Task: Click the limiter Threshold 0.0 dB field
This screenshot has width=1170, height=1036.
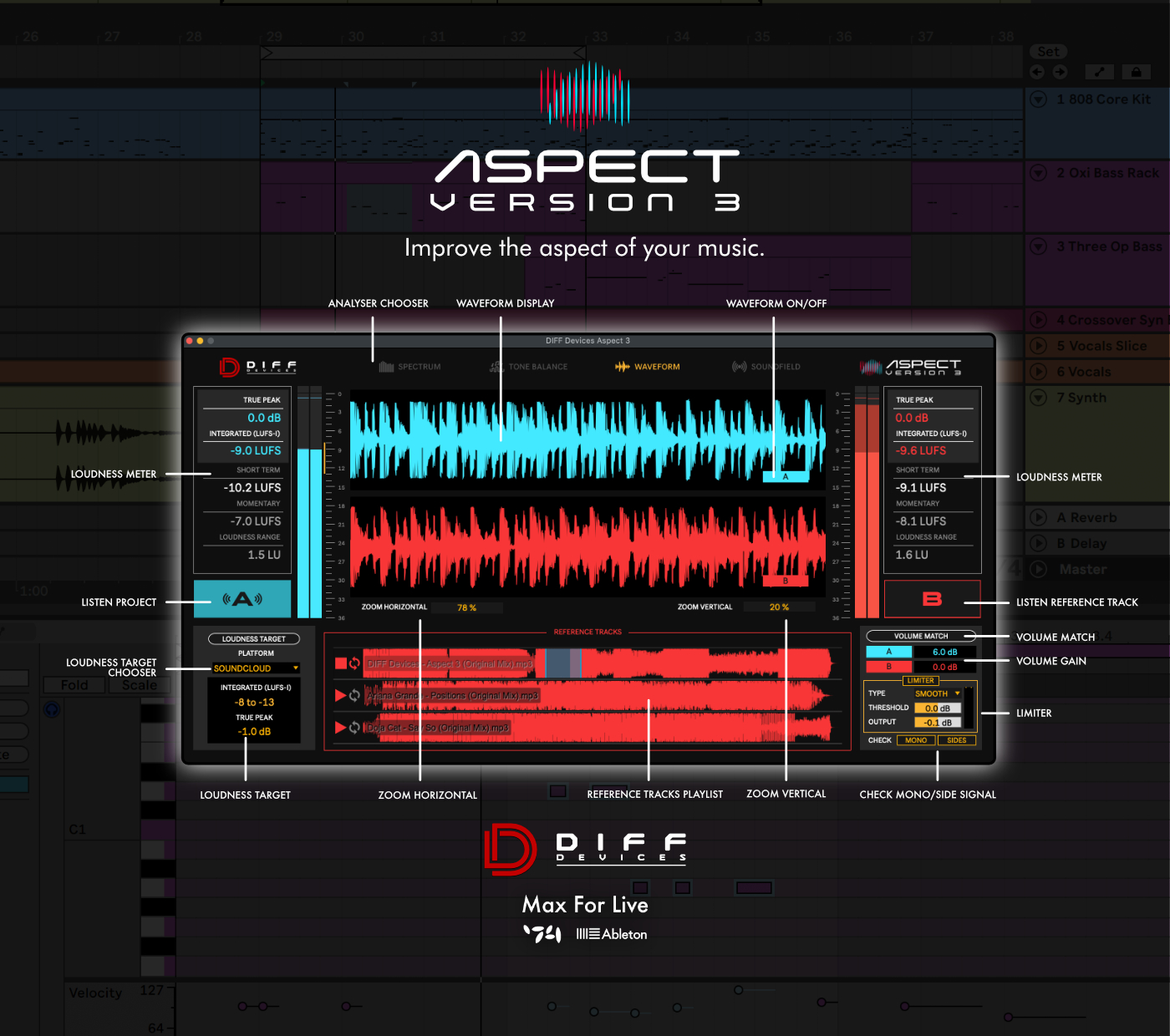Action: (x=938, y=708)
